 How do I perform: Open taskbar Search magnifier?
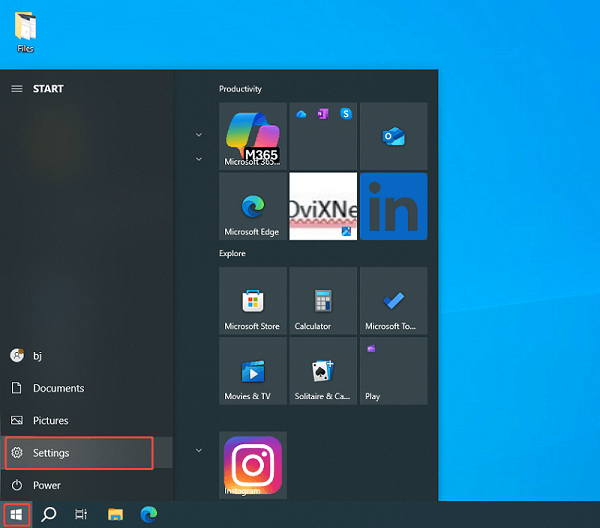49,515
